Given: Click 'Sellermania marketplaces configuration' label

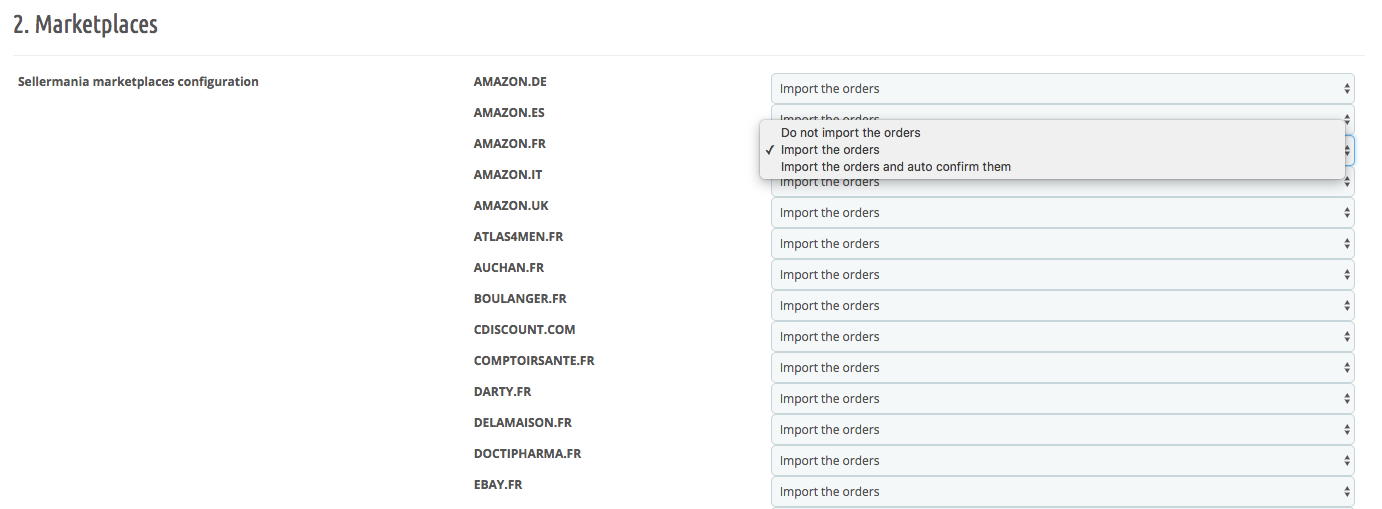Looking at the screenshot, I should tap(138, 82).
